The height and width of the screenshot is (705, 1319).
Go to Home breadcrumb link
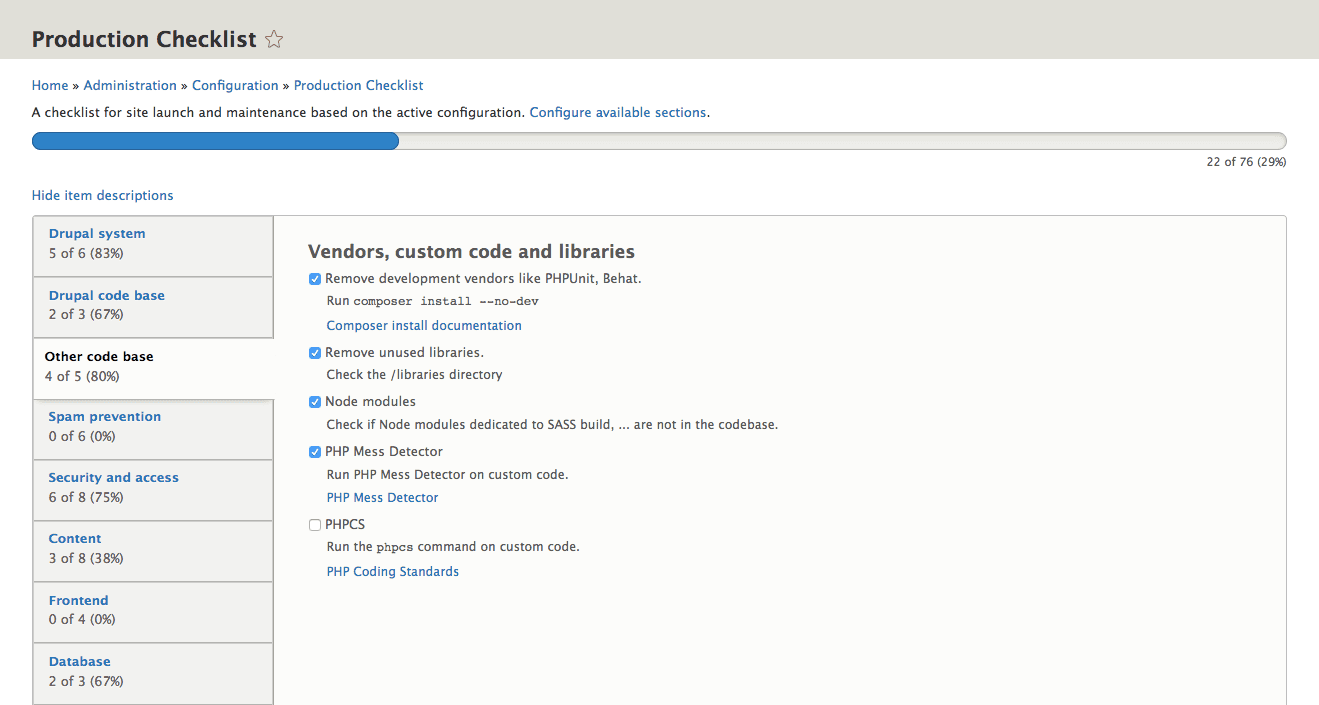(50, 86)
